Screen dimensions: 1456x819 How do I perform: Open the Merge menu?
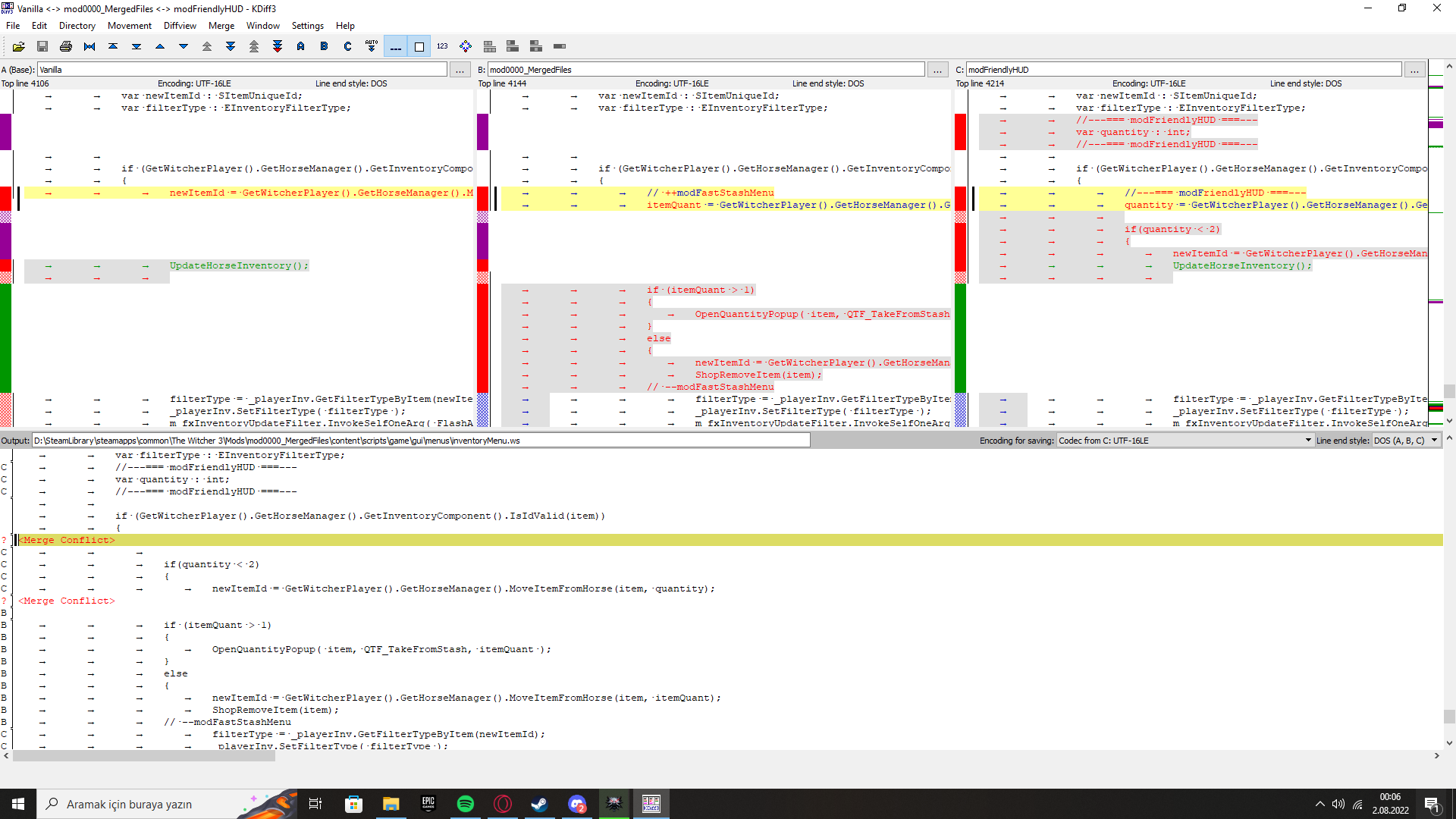[x=221, y=26]
